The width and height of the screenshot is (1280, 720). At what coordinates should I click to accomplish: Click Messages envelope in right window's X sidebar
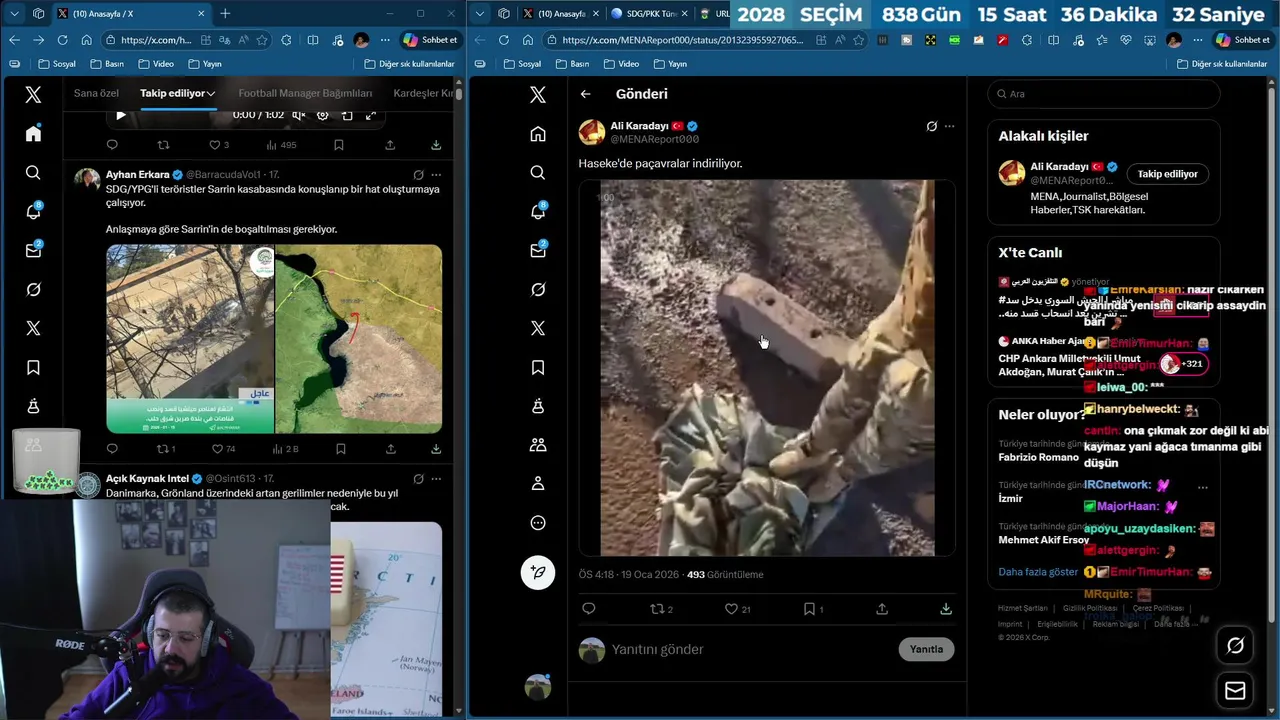pos(538,251)
